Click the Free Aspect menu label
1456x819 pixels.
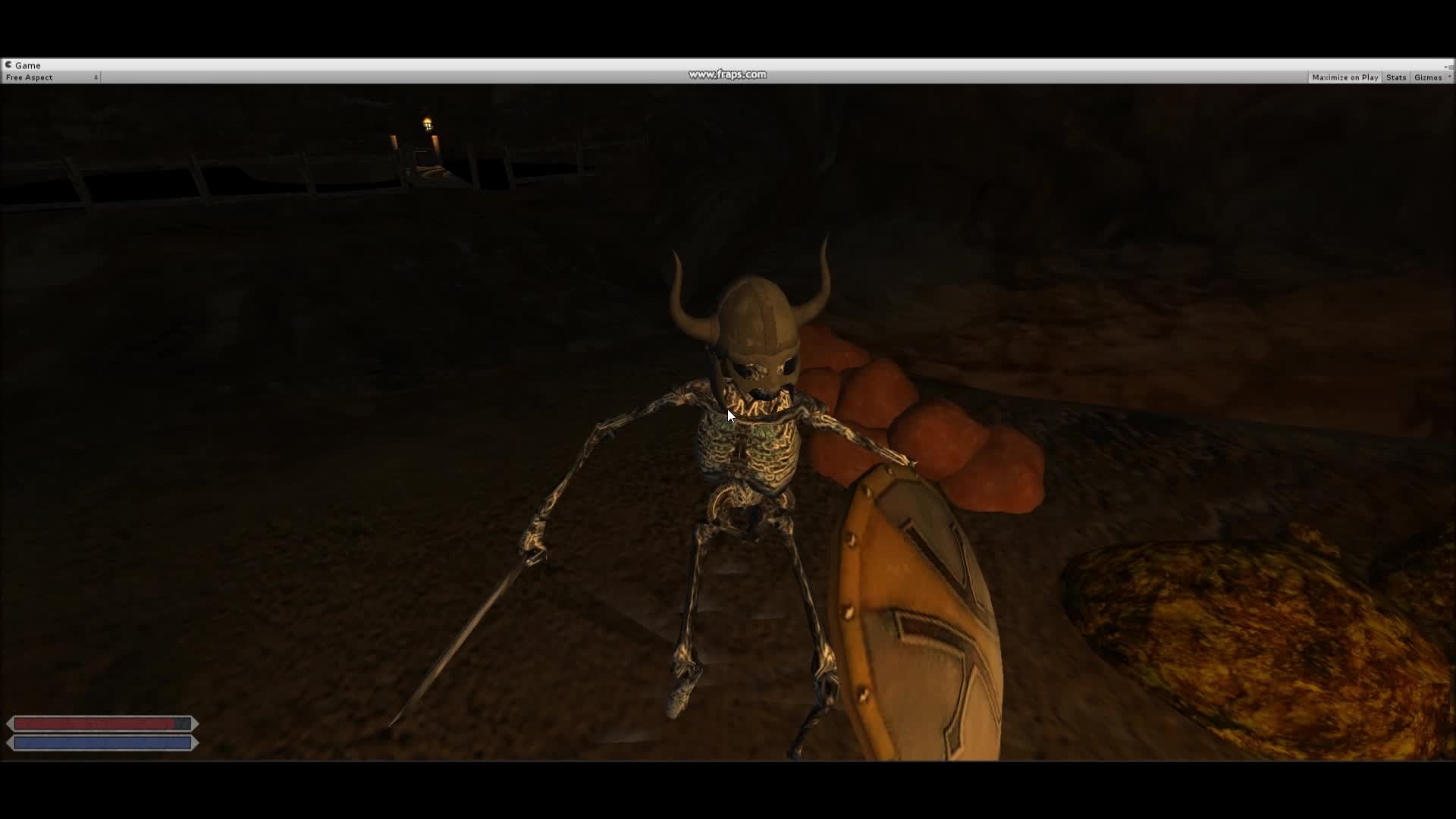[x=30, y=77]
